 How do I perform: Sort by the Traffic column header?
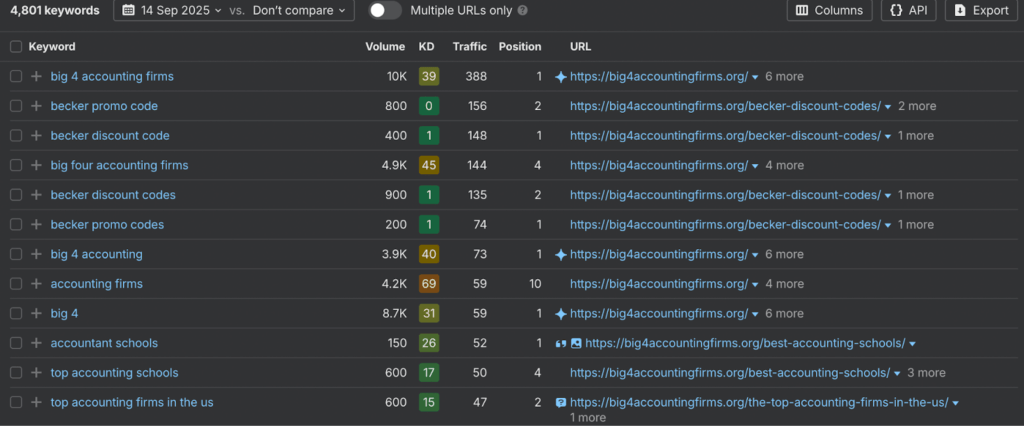click(x=469, y=47)
